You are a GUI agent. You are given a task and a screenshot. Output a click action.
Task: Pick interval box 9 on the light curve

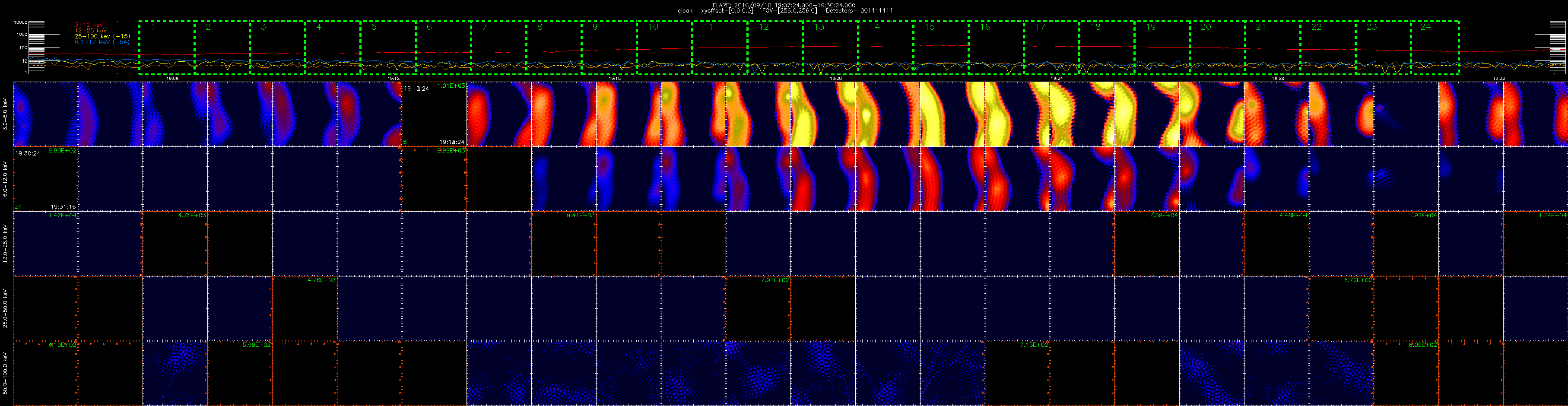(609, 48)
